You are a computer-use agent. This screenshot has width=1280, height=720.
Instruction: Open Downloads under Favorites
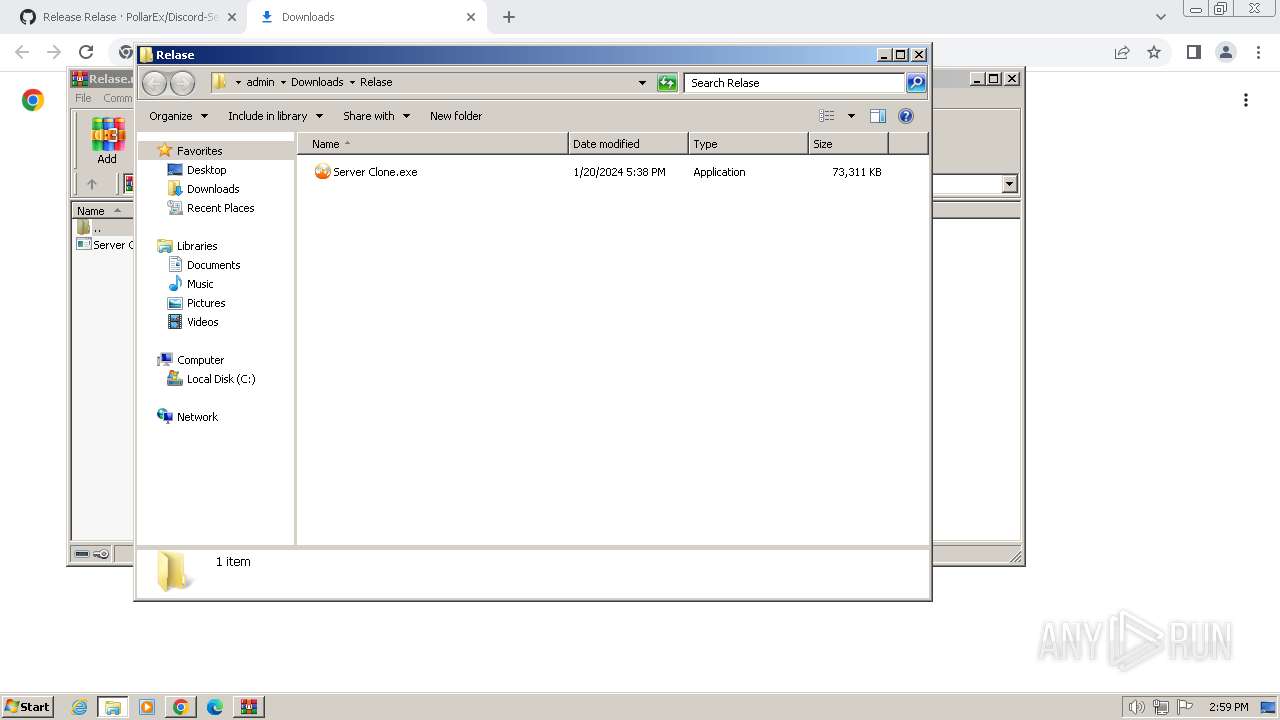[x=213, y=189]
